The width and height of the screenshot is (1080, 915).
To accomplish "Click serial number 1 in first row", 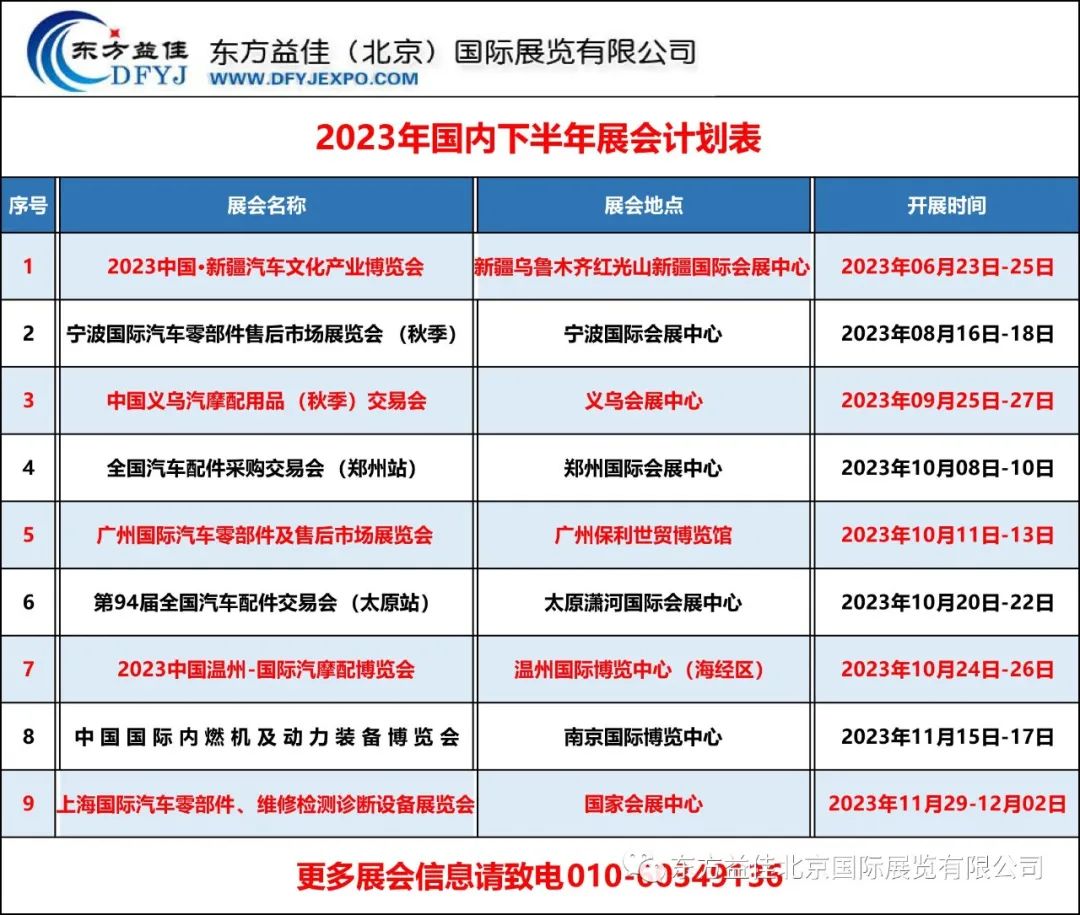I will tap(28, 266).
